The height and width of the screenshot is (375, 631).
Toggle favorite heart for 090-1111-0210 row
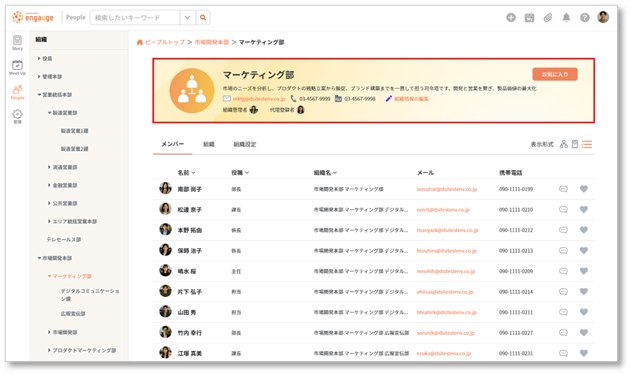(x=584, y=209)
